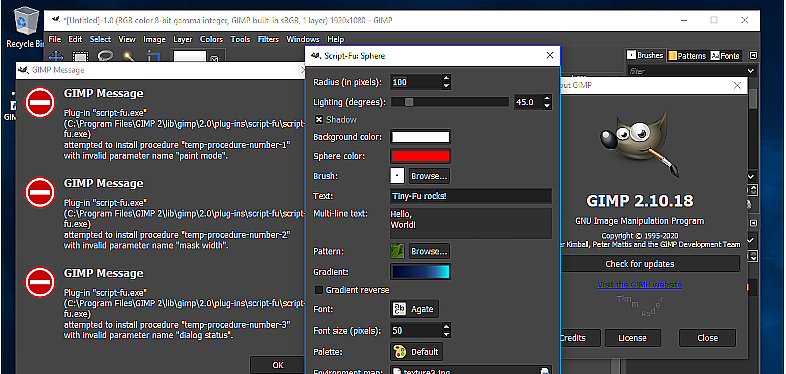Click Wilber icon in GIMP Message title bar
The image size is (786, 374).
click(x=23, y=70)
